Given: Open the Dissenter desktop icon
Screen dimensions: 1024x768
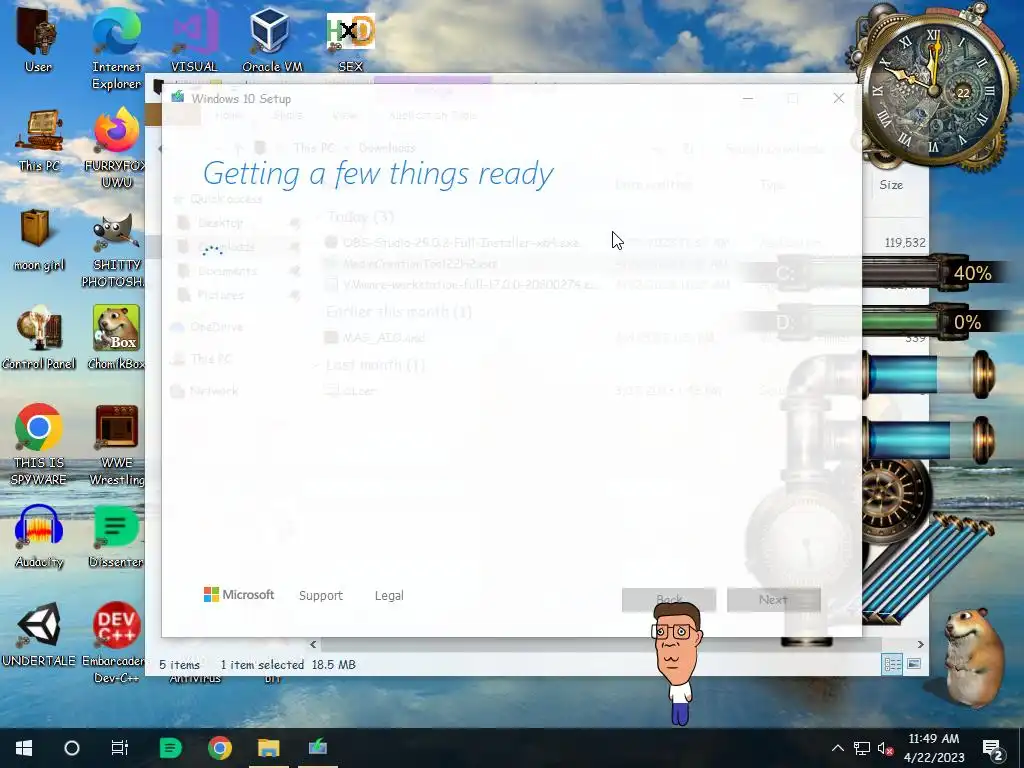Looking at the screenshot, I should [116, 536].
